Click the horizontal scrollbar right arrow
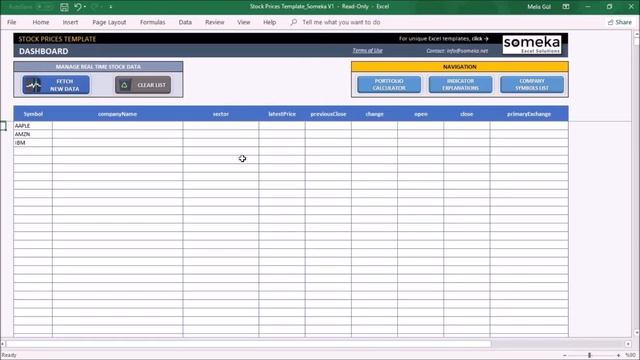This screenshot has width=640, height=360. 628,344
